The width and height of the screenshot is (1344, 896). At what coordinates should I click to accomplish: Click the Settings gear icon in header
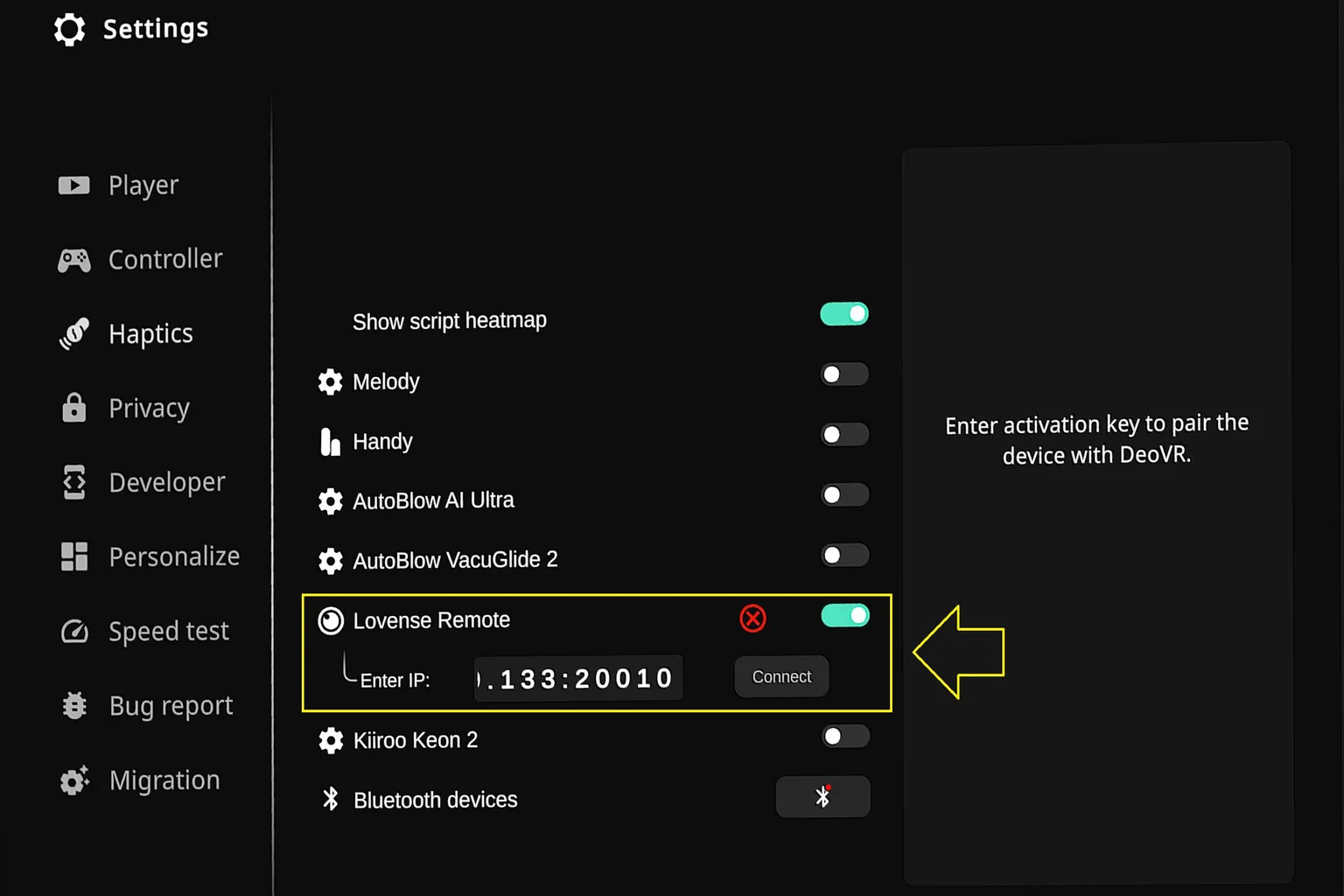click(x=70, y=29)
